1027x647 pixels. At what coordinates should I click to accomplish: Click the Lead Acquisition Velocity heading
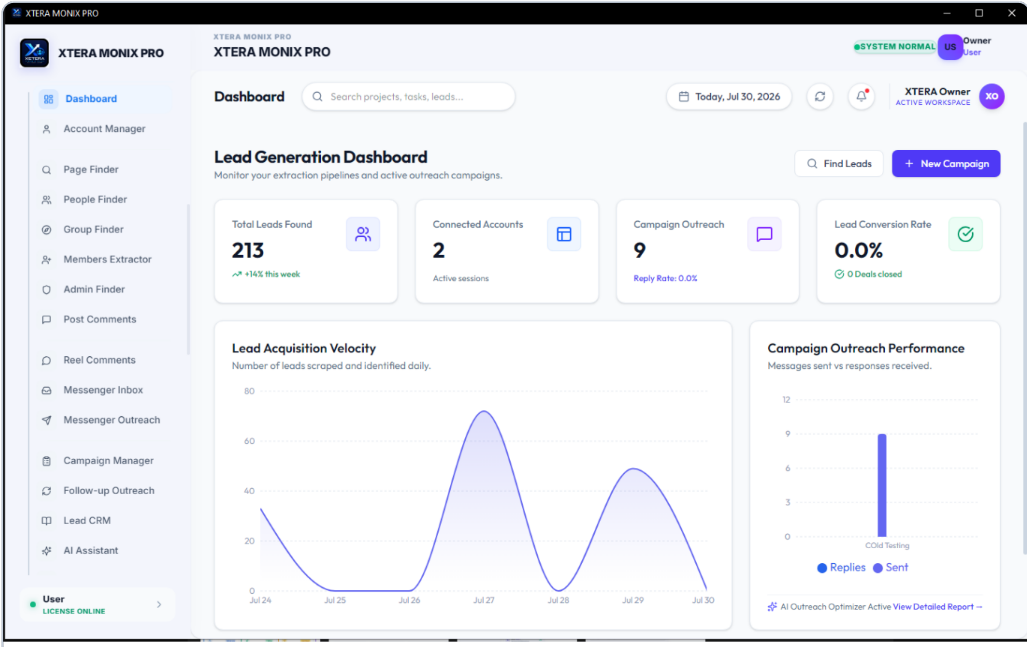[x=304, y=348]
